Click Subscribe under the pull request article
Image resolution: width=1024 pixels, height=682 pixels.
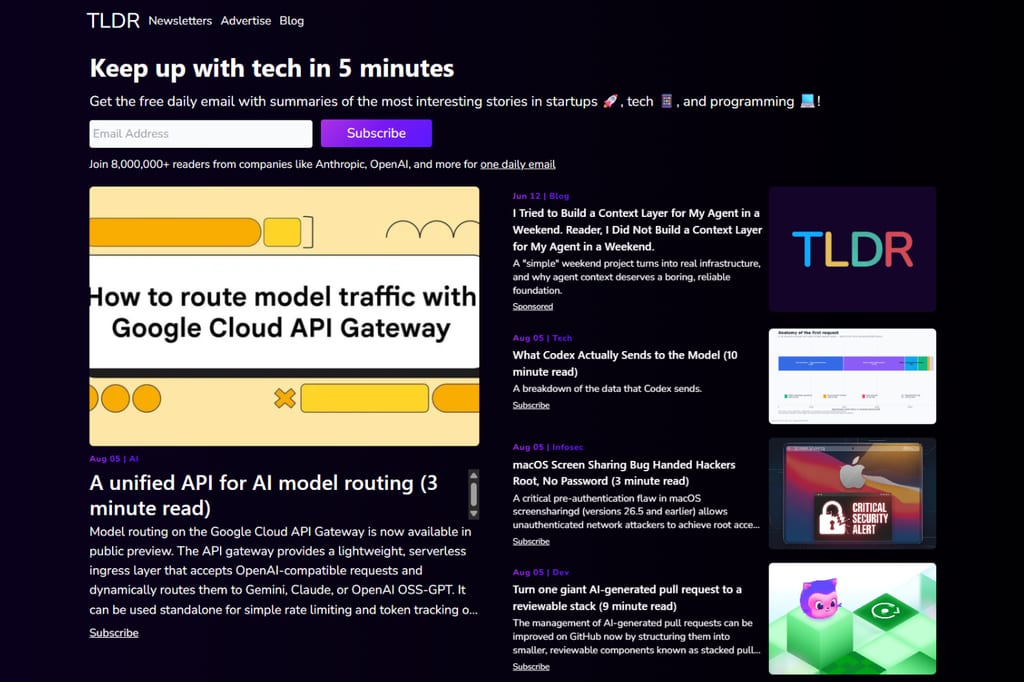click(531, 667)
